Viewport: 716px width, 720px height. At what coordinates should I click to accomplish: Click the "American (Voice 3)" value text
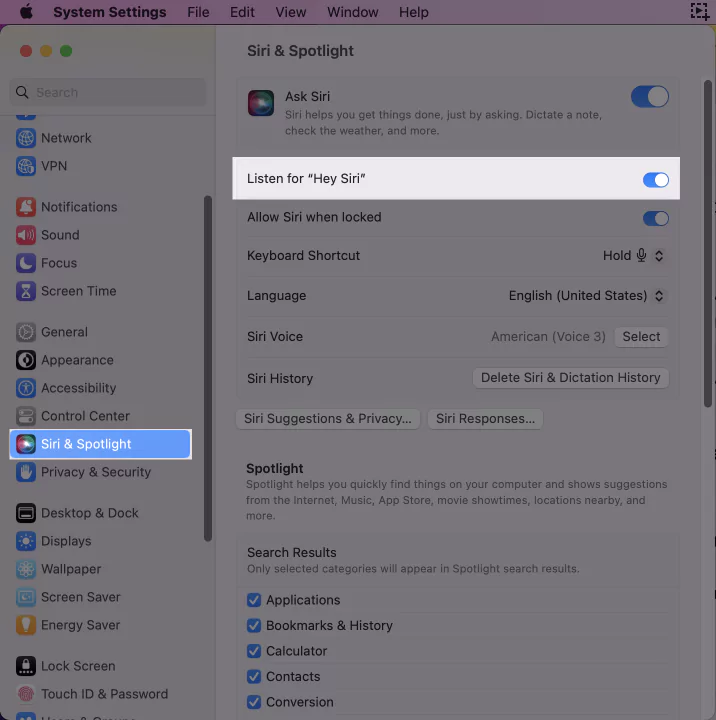(548, 337)
